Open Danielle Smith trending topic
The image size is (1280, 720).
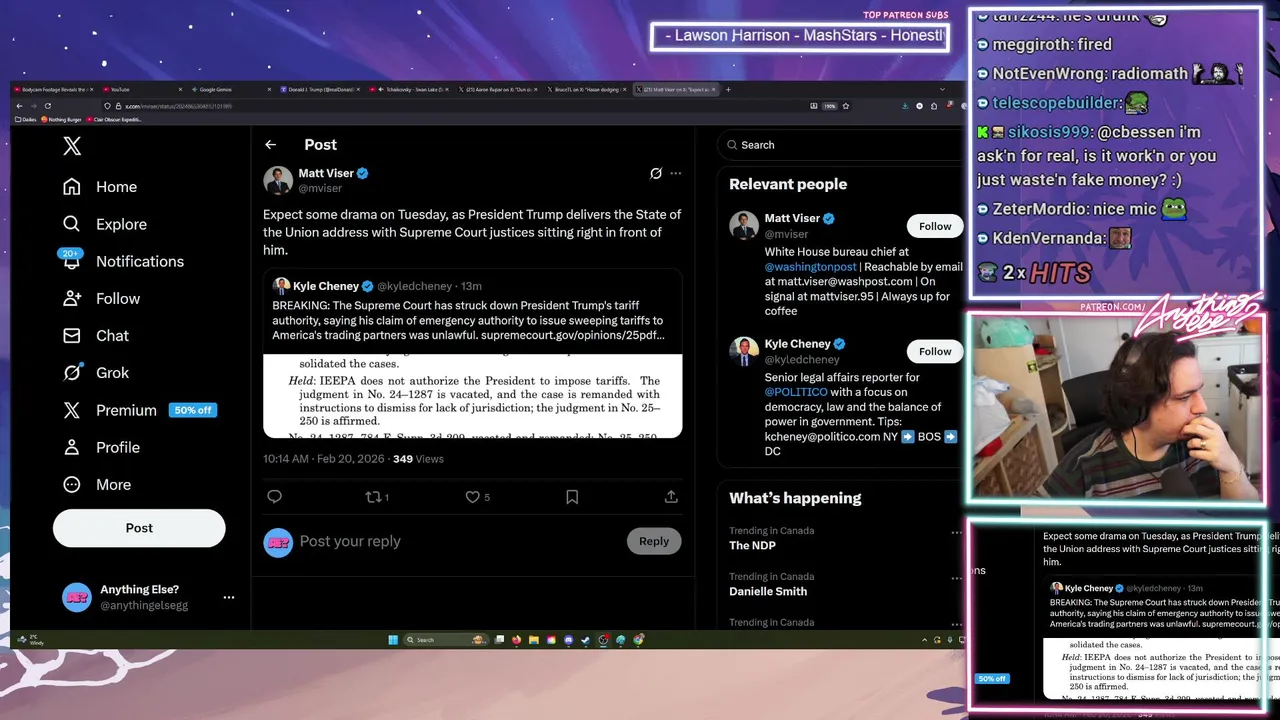point(768,591)
